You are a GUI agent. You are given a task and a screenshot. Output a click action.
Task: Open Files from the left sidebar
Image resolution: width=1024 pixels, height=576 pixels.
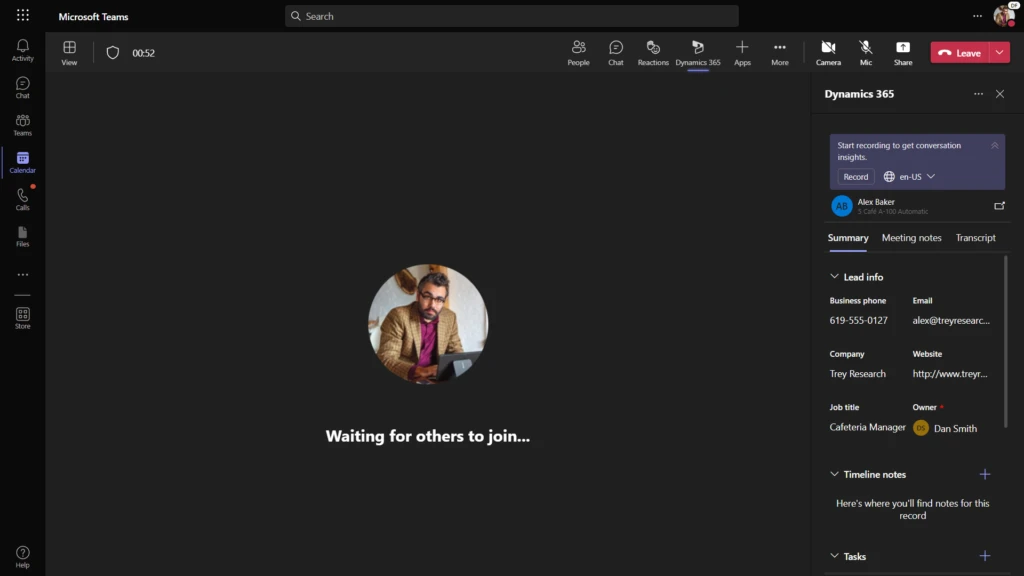pyautogui.click(x=21, y=234)
